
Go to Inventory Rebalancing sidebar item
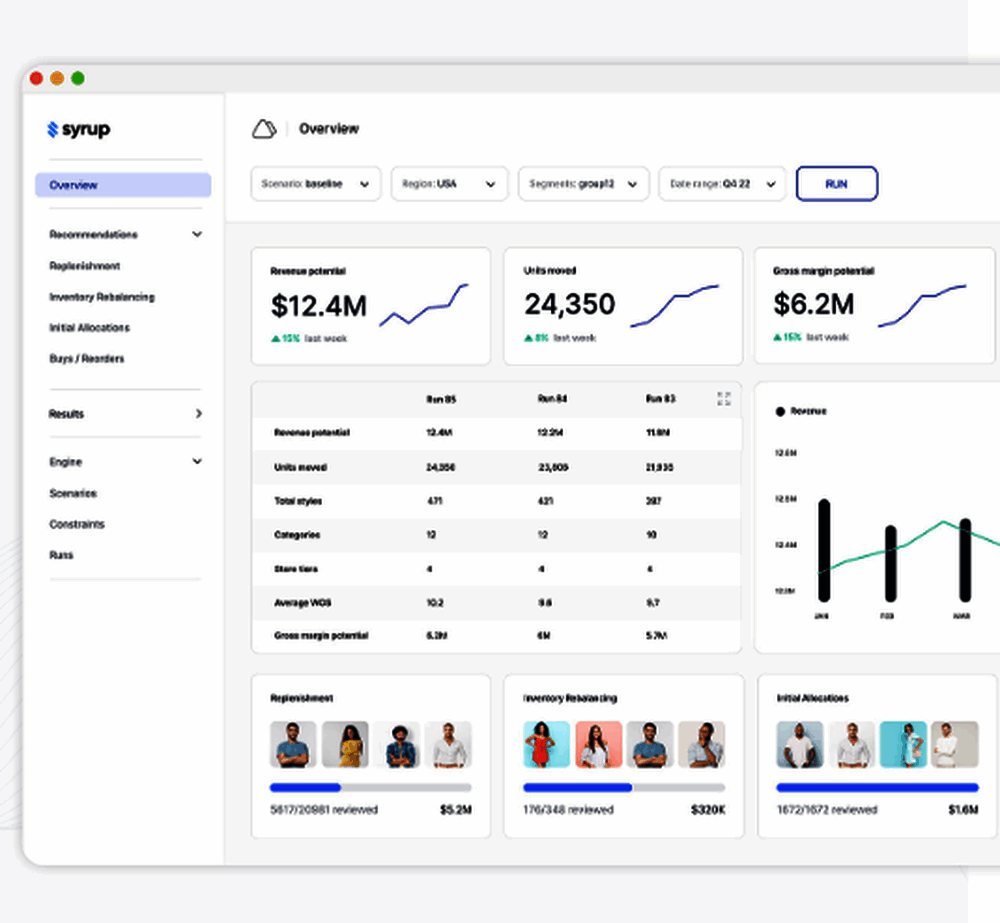tap(102, 297)
